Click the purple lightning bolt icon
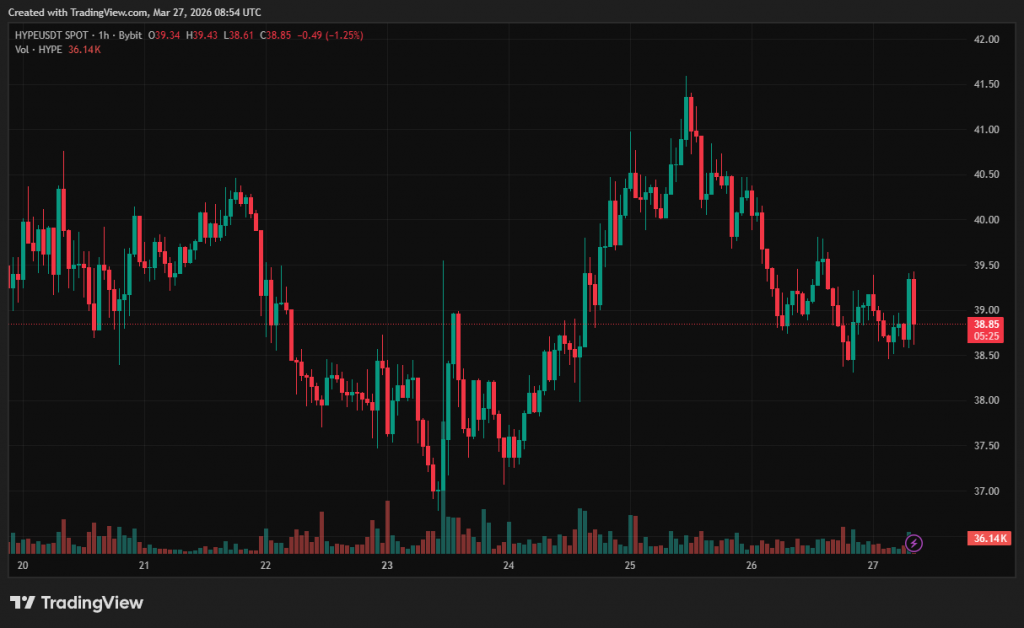Screen dimensions: 1024x628 (913, 543)
